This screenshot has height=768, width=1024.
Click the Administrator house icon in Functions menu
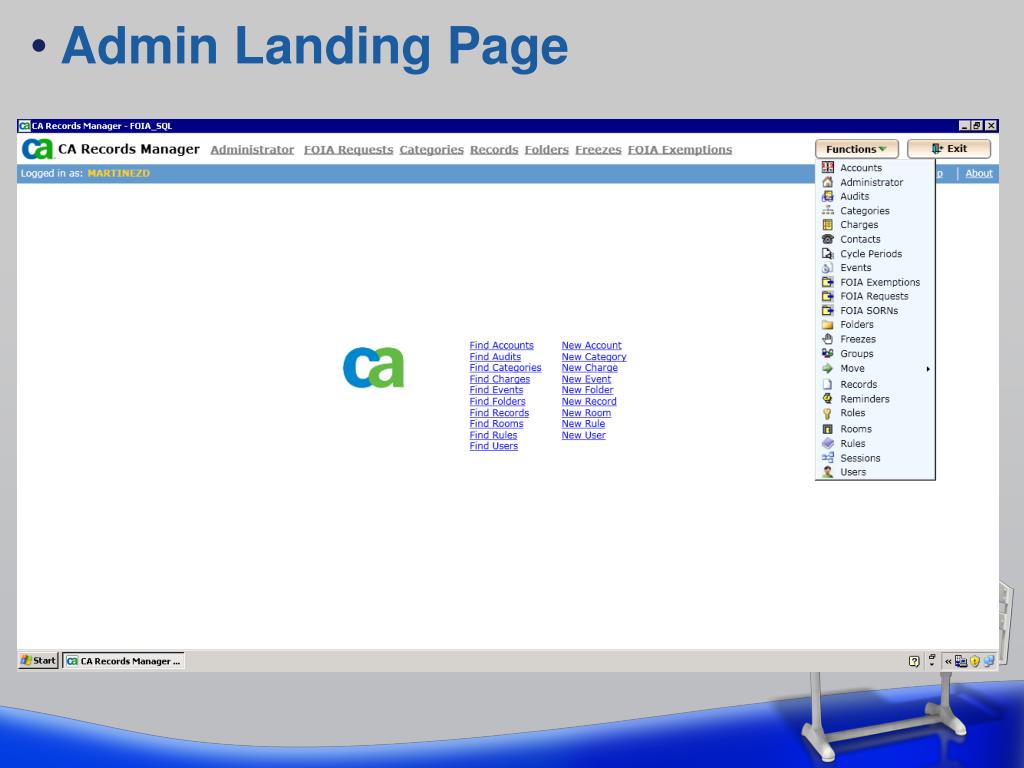coord(827,182)
